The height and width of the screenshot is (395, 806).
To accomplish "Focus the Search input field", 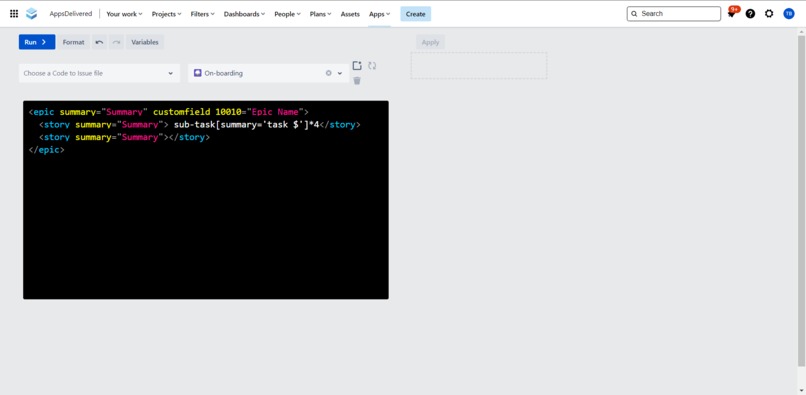I will (x=674, y=14).
